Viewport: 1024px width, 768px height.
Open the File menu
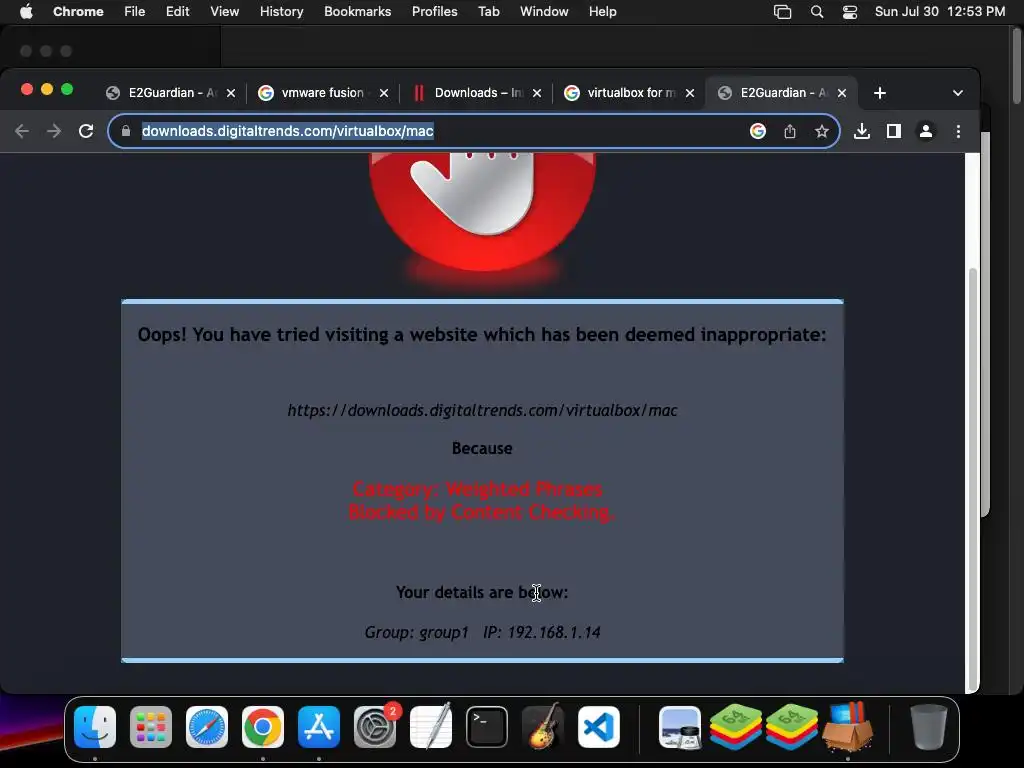135,12
